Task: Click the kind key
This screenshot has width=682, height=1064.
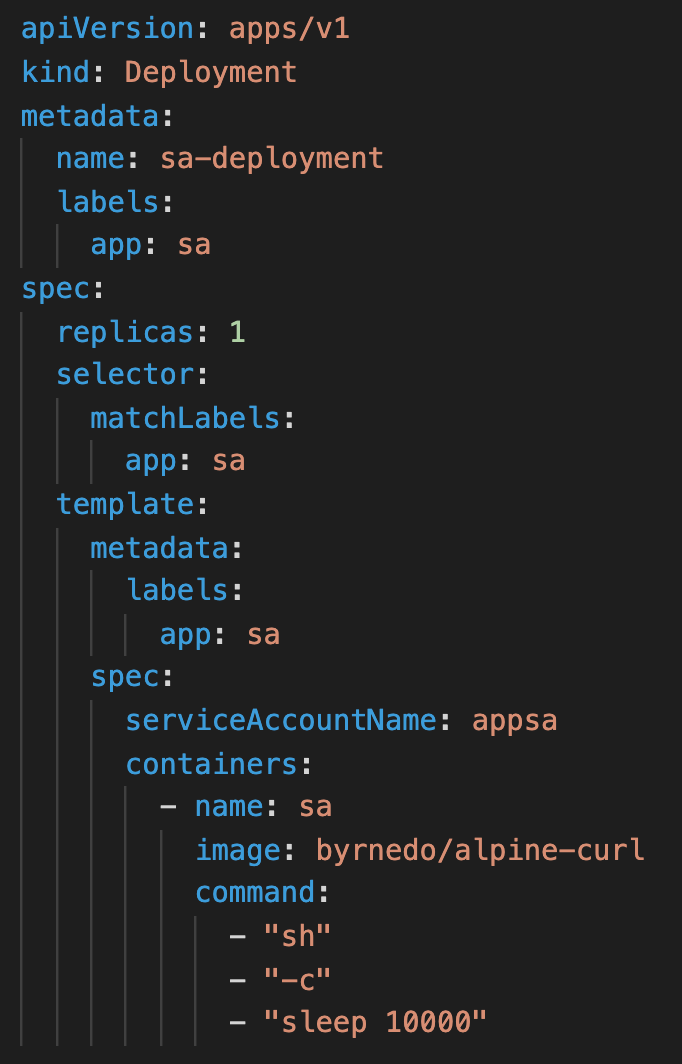Action: coord(55,72)
